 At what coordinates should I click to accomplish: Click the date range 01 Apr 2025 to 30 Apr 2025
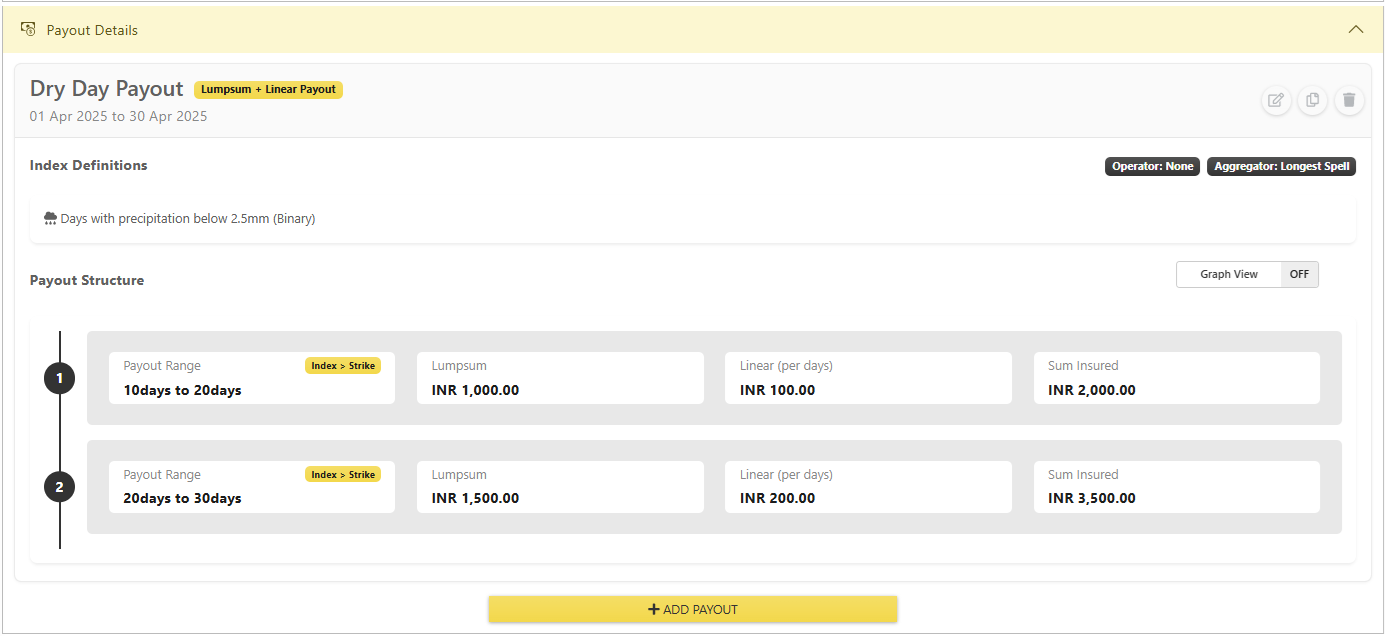(x=119, y=116)
